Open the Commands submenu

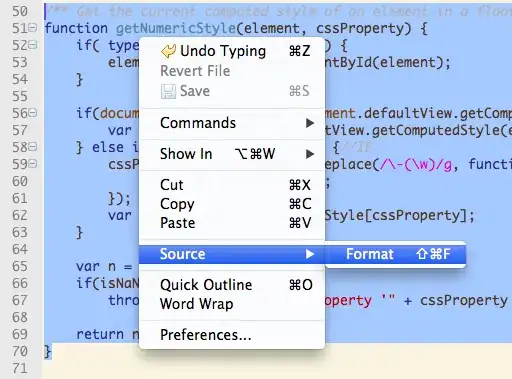(x=232, y=123)
